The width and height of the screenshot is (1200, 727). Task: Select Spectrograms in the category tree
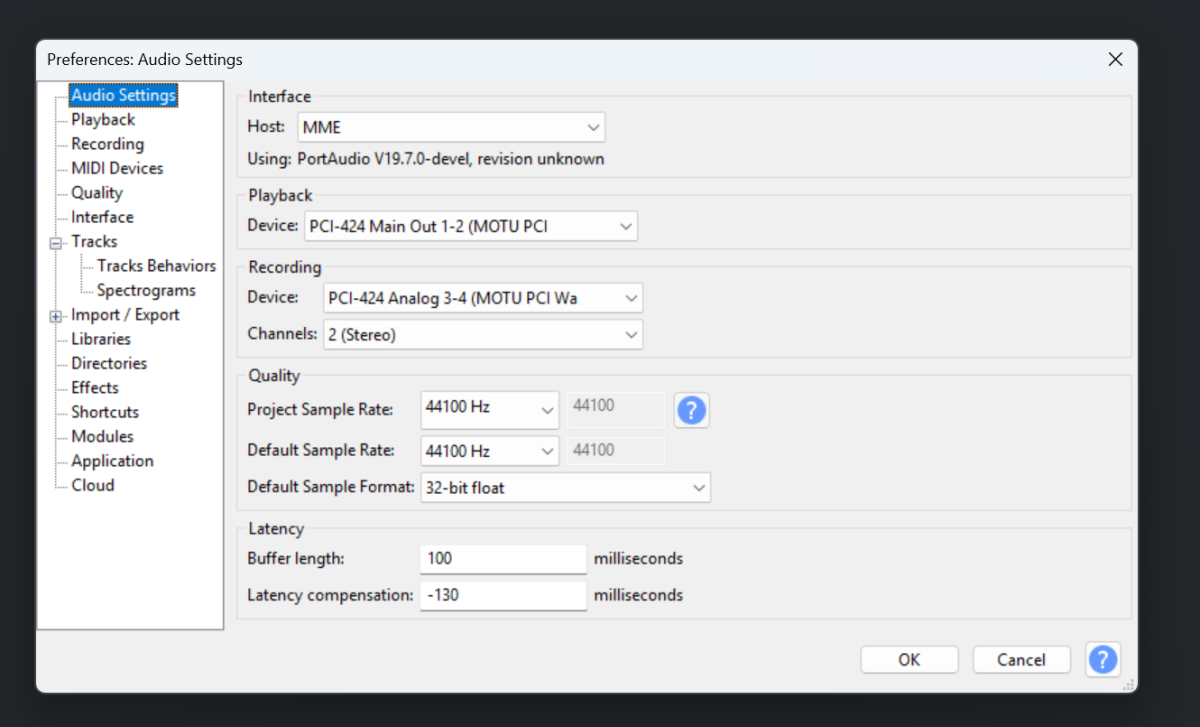click(x=146, y=290)
